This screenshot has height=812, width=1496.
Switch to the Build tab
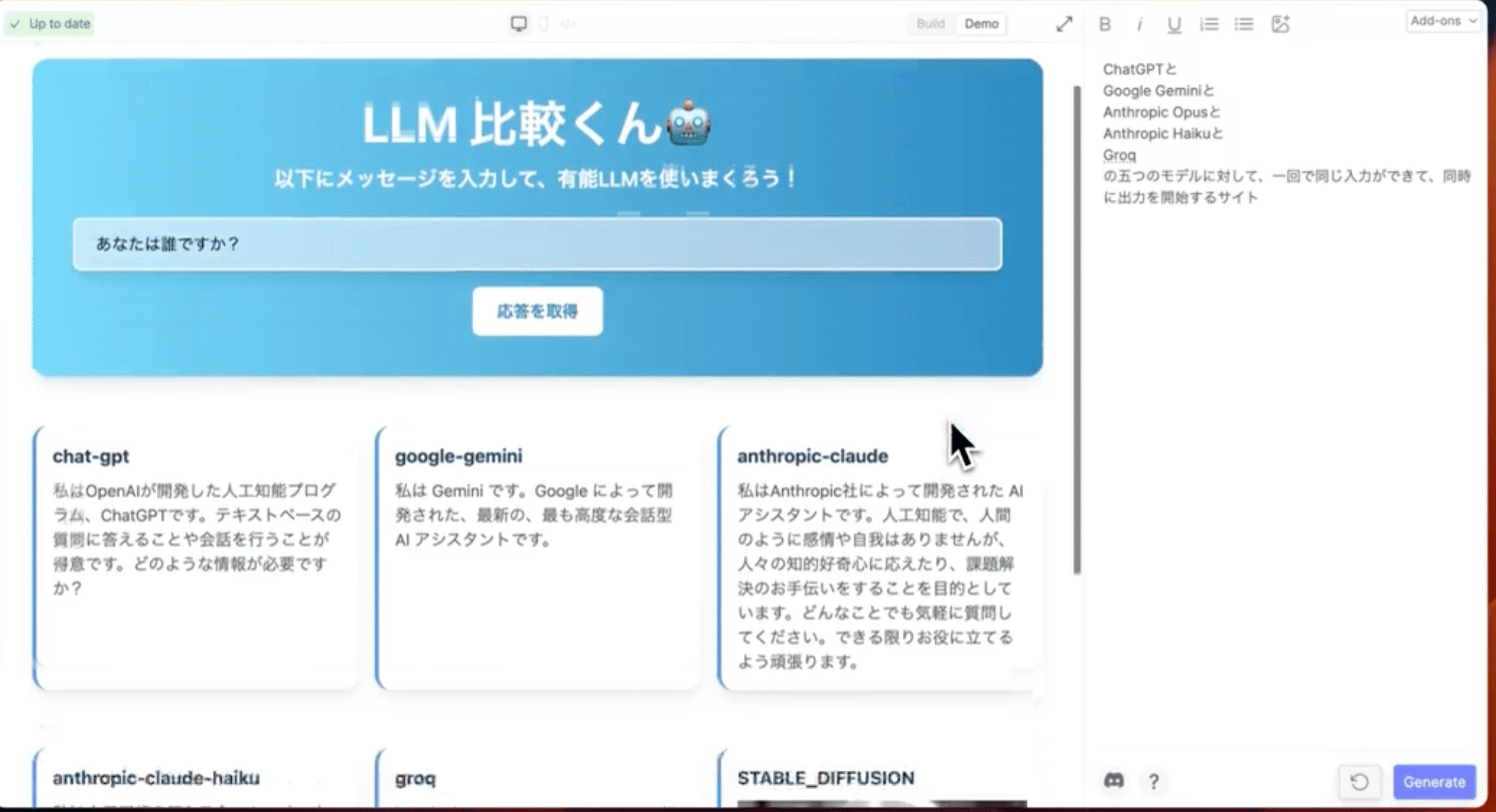coord(931,24)
